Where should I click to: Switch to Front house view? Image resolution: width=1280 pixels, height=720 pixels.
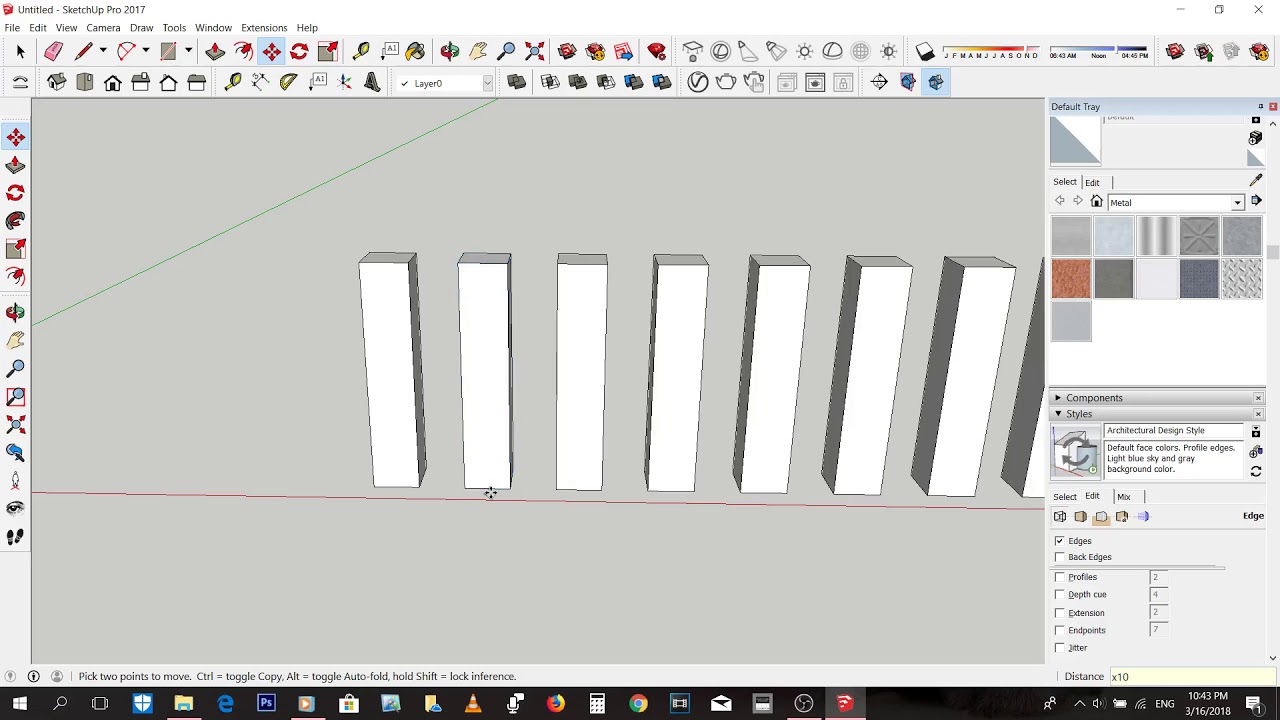pyautogui.click(x=112, y=83)
